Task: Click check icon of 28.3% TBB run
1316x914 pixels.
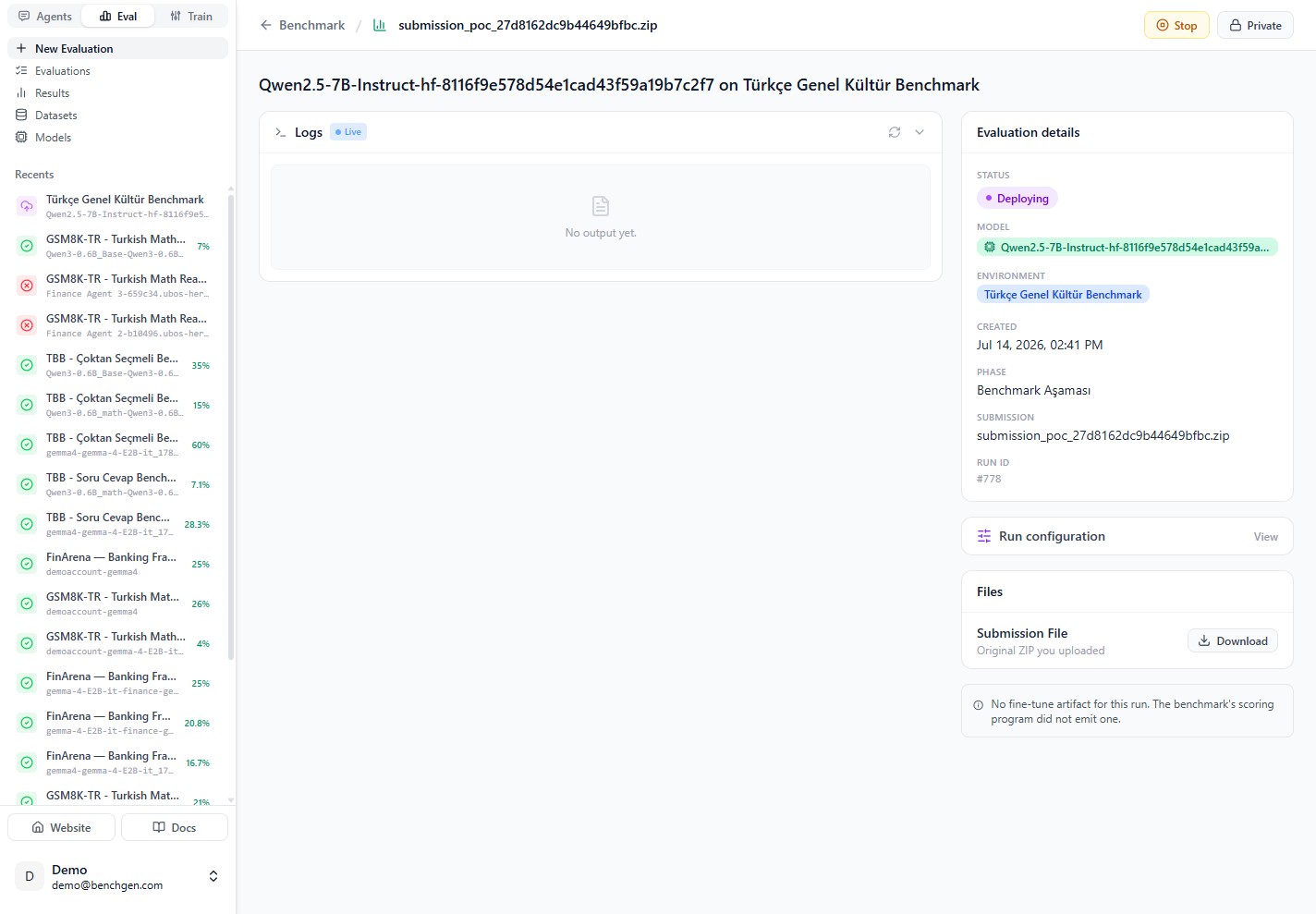Action: tap(27, 524)
